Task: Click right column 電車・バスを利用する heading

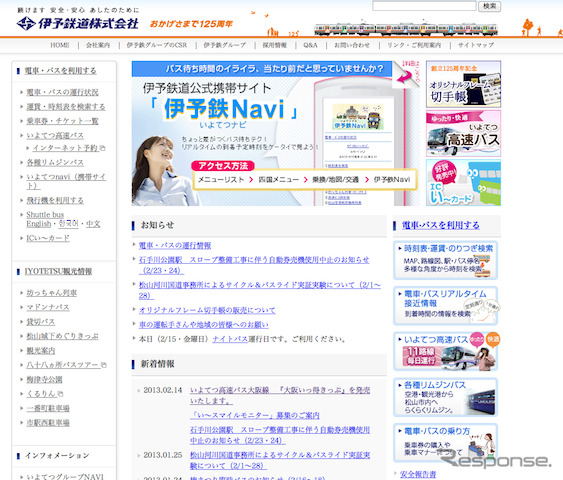Action: coord(441,225)
